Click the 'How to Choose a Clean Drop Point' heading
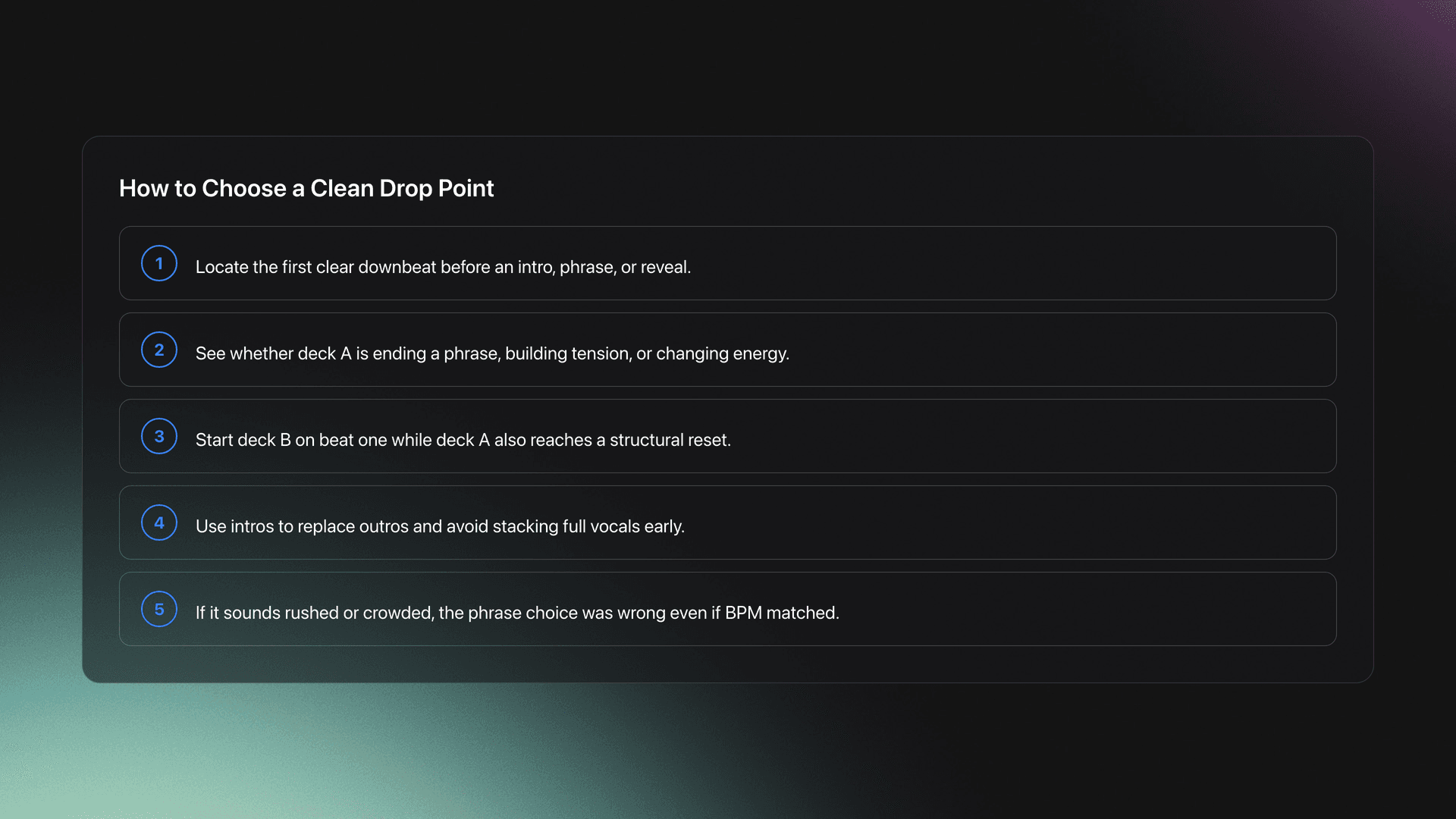The width and height of the screenshot is (1456, 819). point(306,188)
